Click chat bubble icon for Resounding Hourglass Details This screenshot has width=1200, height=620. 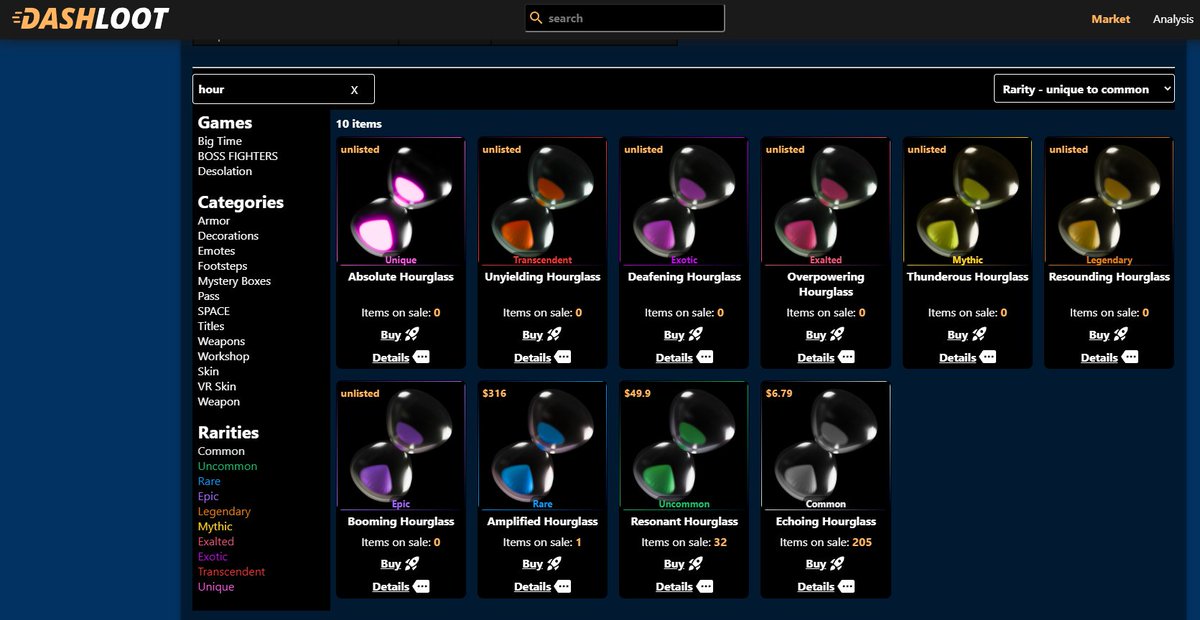[x=1130, y=357]
